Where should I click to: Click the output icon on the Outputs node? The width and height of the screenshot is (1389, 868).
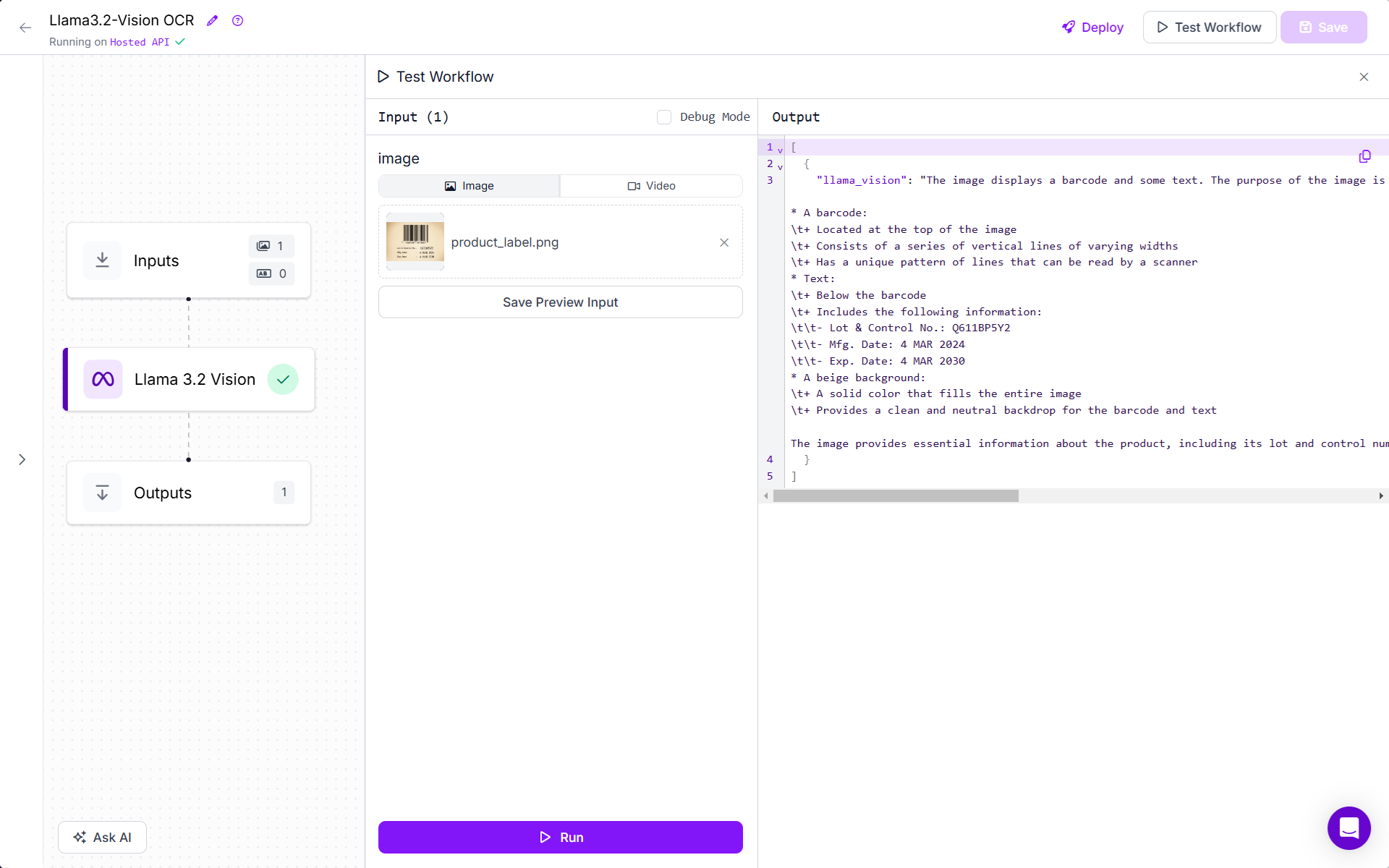tap(102, 493)
